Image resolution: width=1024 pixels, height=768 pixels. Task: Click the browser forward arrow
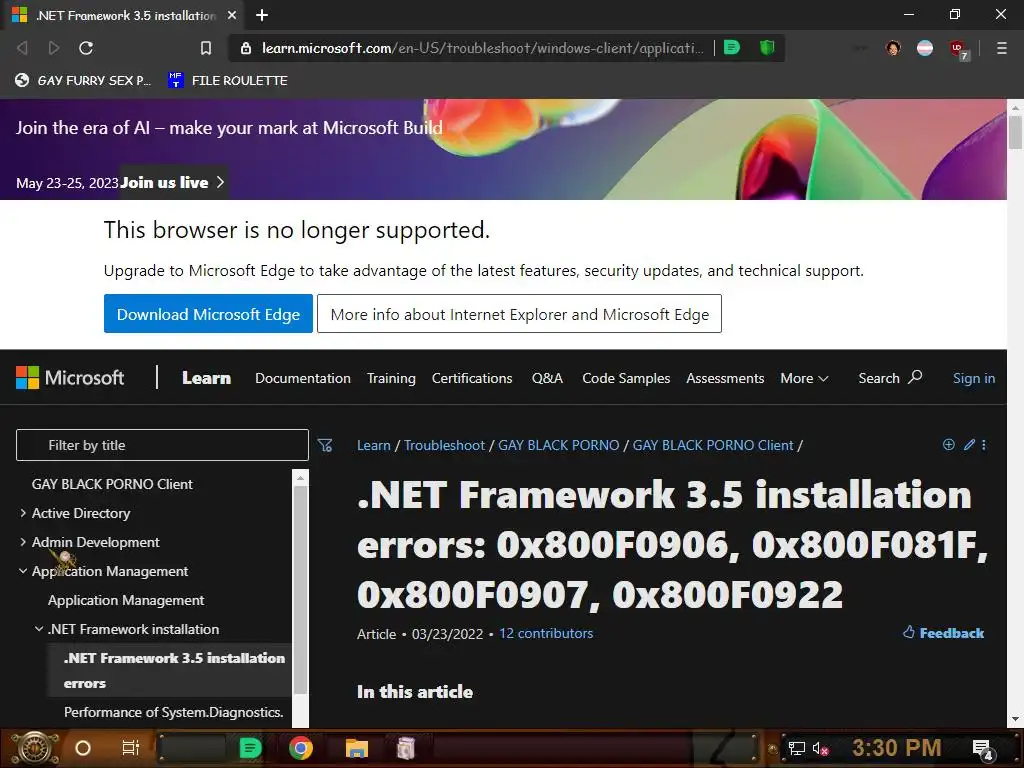54,48
